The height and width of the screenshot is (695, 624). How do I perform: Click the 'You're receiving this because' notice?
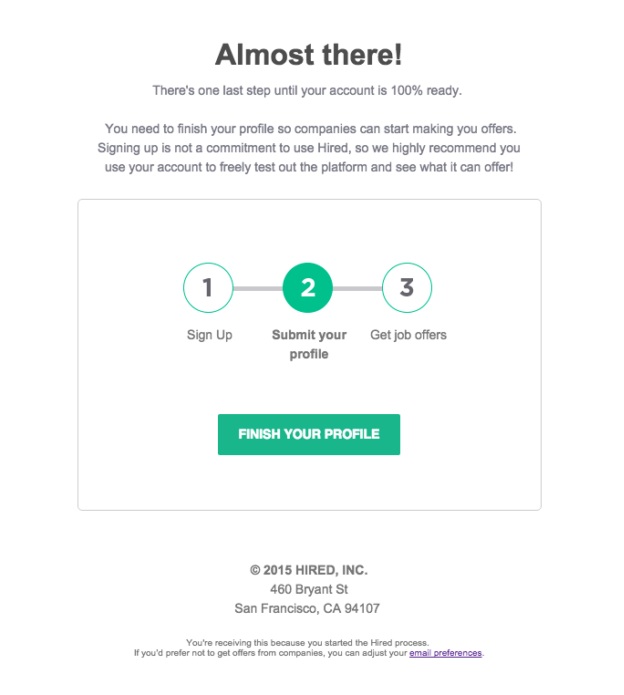[308, 643]
